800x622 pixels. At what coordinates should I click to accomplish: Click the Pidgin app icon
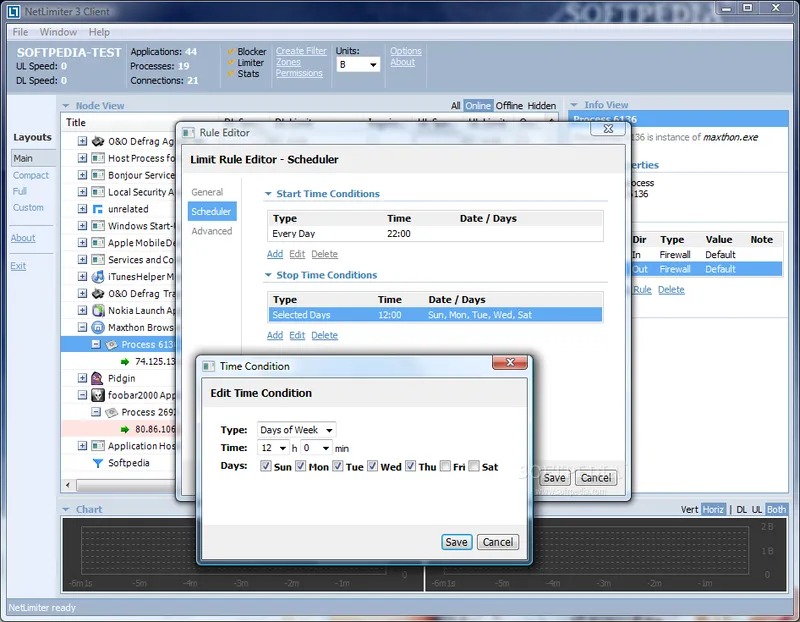pyautogui.click(x=97, y=378)
